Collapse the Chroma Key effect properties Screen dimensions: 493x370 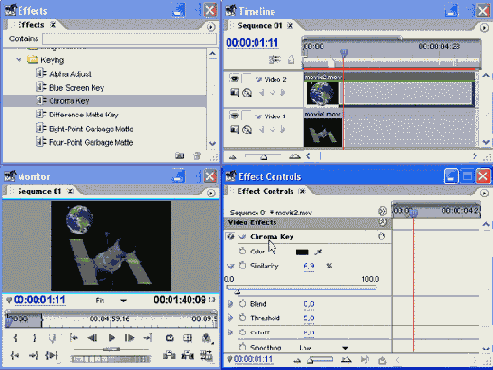[242, 237]
